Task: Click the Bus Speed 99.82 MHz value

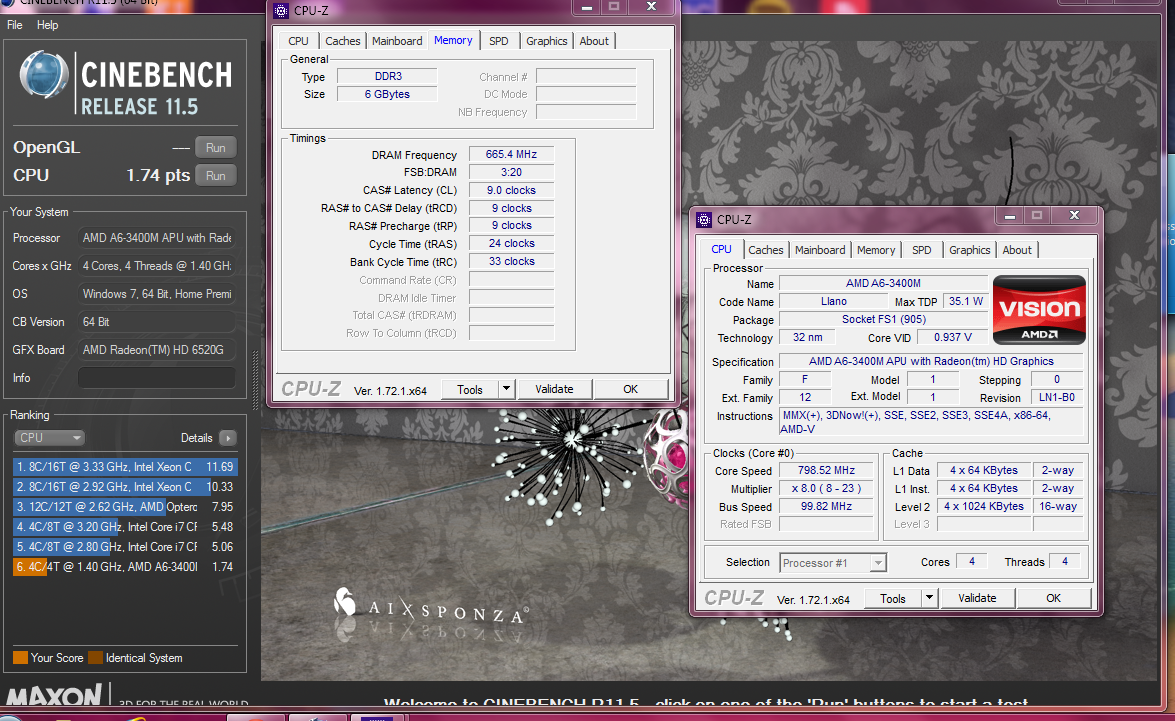Action: (x=827, y=507)
